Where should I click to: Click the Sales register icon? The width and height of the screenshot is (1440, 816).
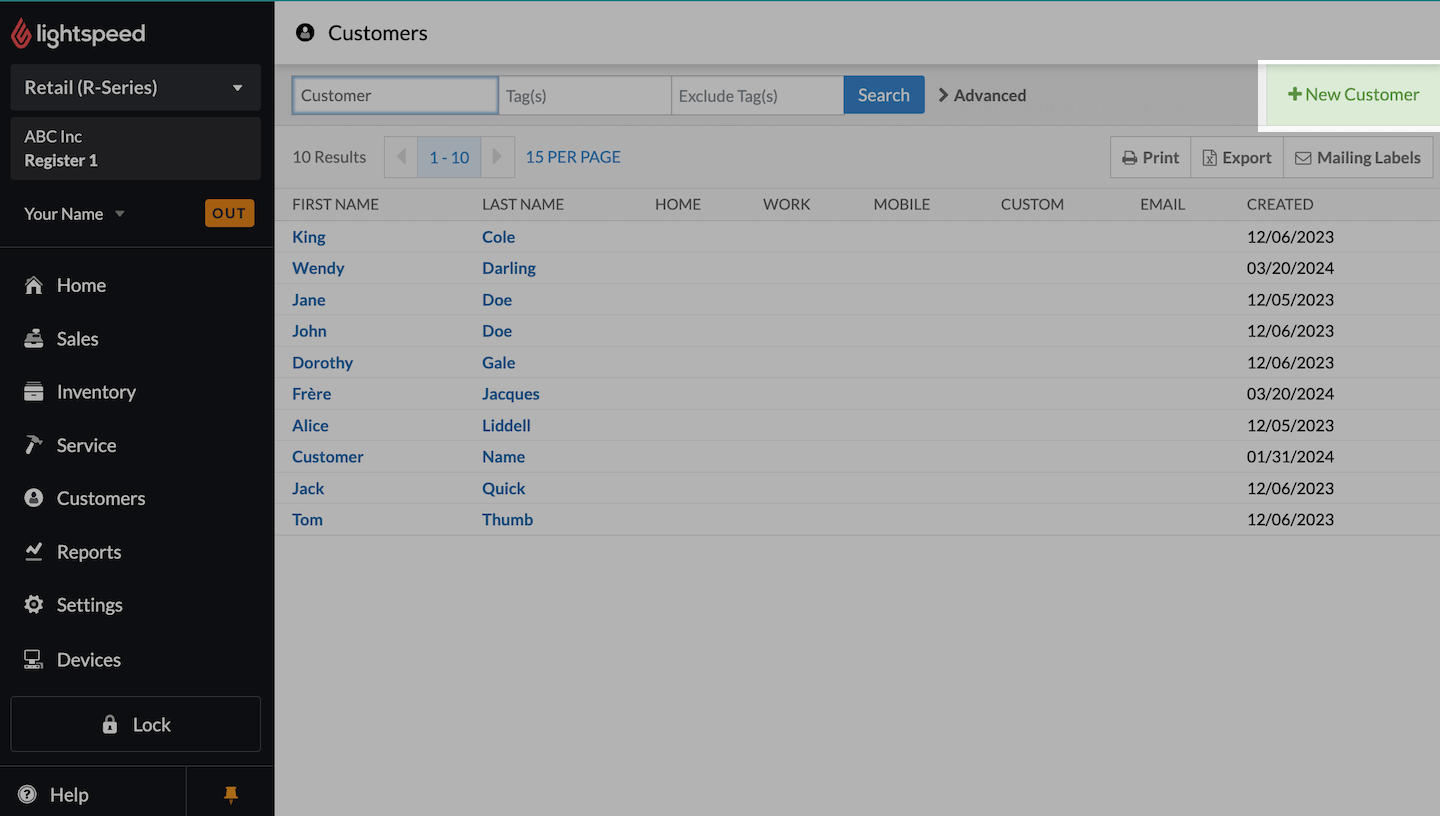pos(34,339)
